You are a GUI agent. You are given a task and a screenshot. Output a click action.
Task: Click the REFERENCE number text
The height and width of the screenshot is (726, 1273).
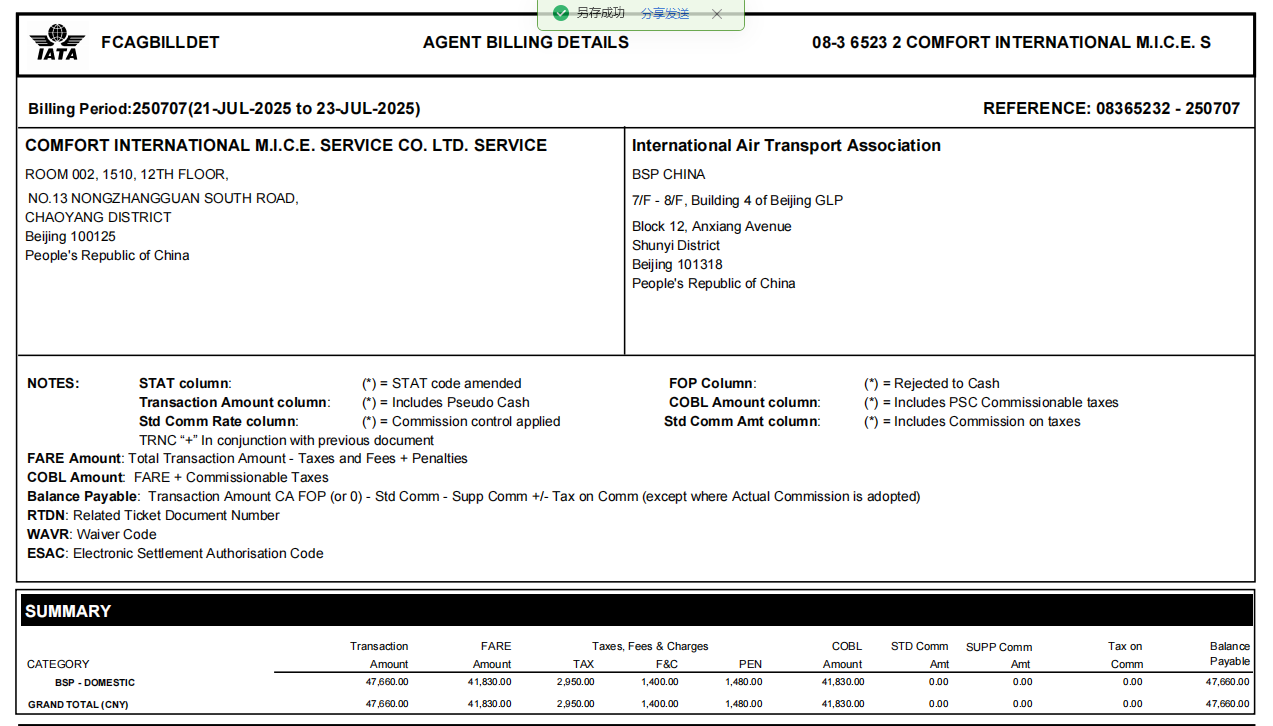pyautogui.click(x=1111, y=109)
